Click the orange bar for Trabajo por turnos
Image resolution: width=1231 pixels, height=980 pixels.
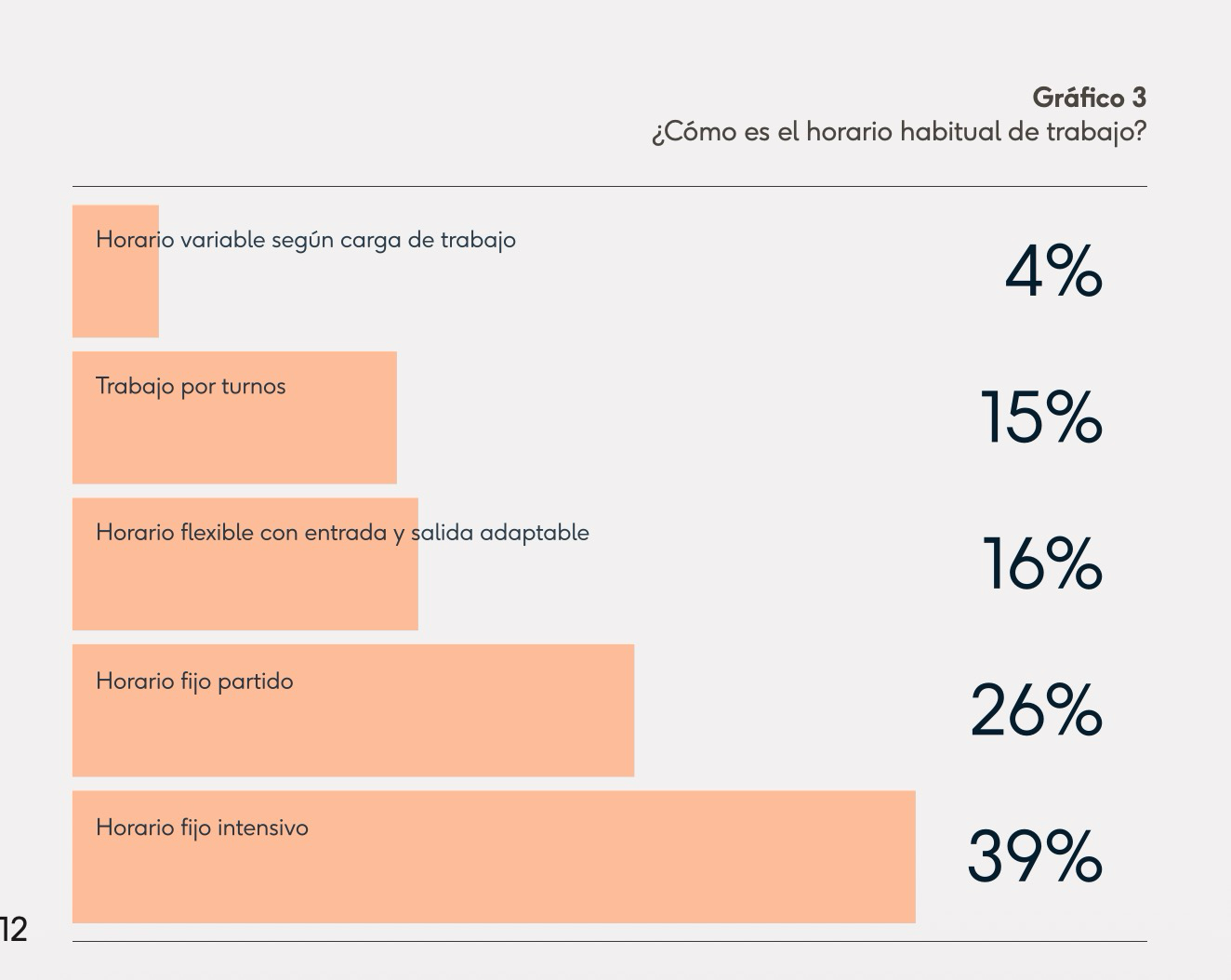[x=234, y=437]
